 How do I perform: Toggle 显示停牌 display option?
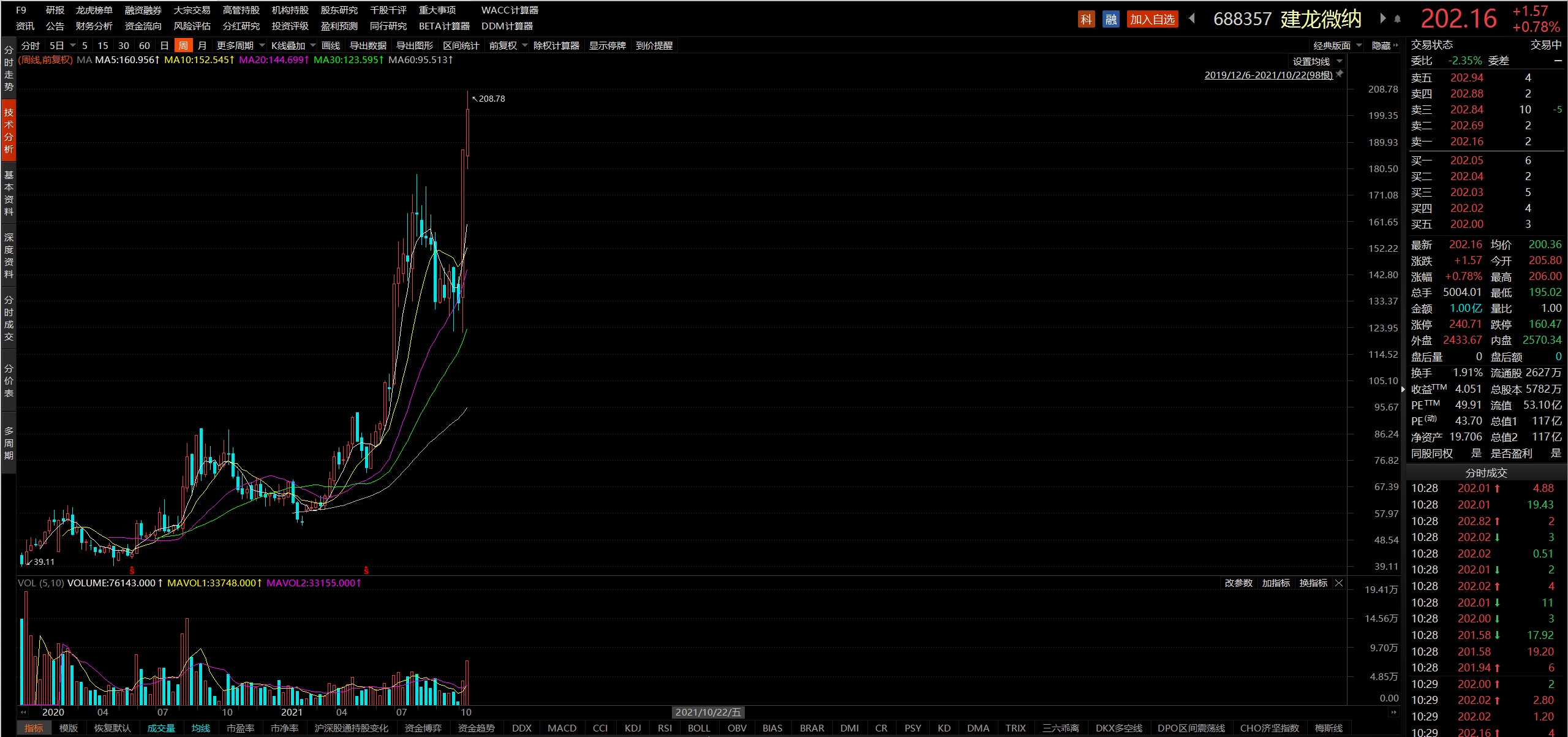607,46
